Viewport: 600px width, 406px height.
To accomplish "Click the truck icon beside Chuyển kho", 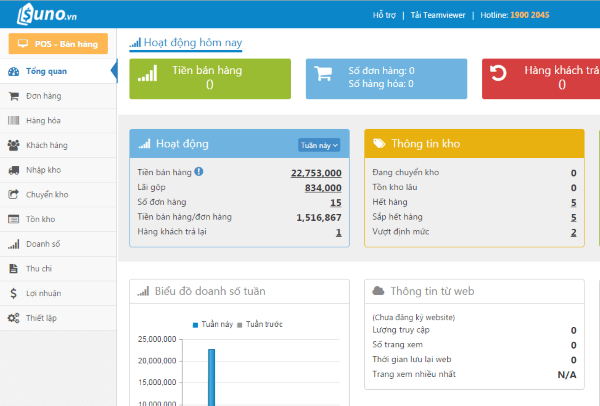I will 14,195.
